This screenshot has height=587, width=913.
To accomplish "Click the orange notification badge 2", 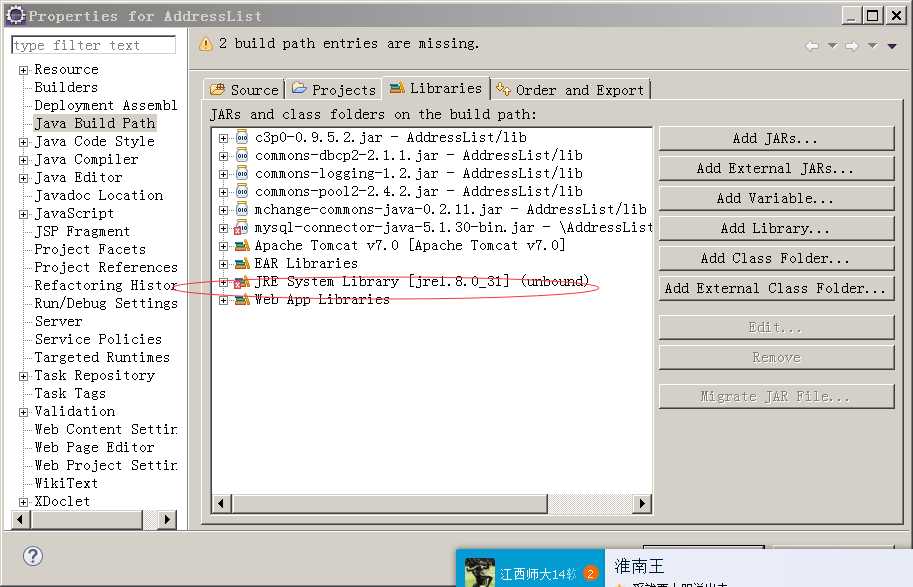I will pyautogui.click(x=590, y=573).
